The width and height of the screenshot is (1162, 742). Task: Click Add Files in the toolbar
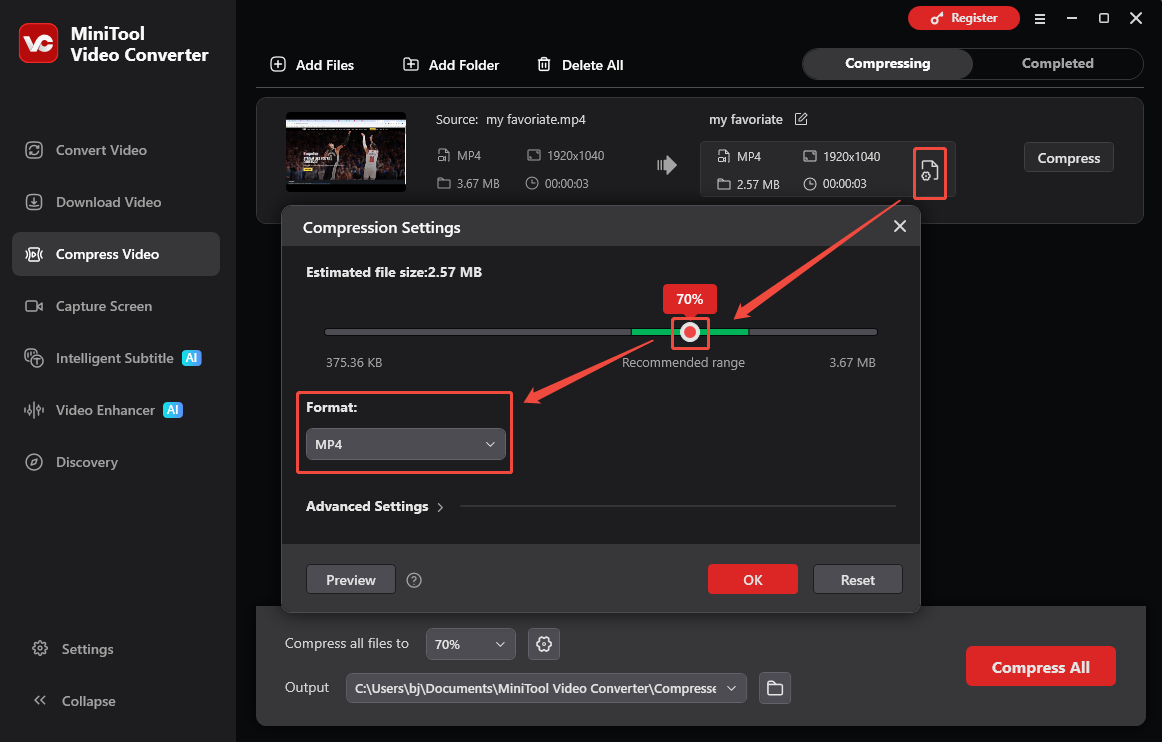(x=312, y=64)
